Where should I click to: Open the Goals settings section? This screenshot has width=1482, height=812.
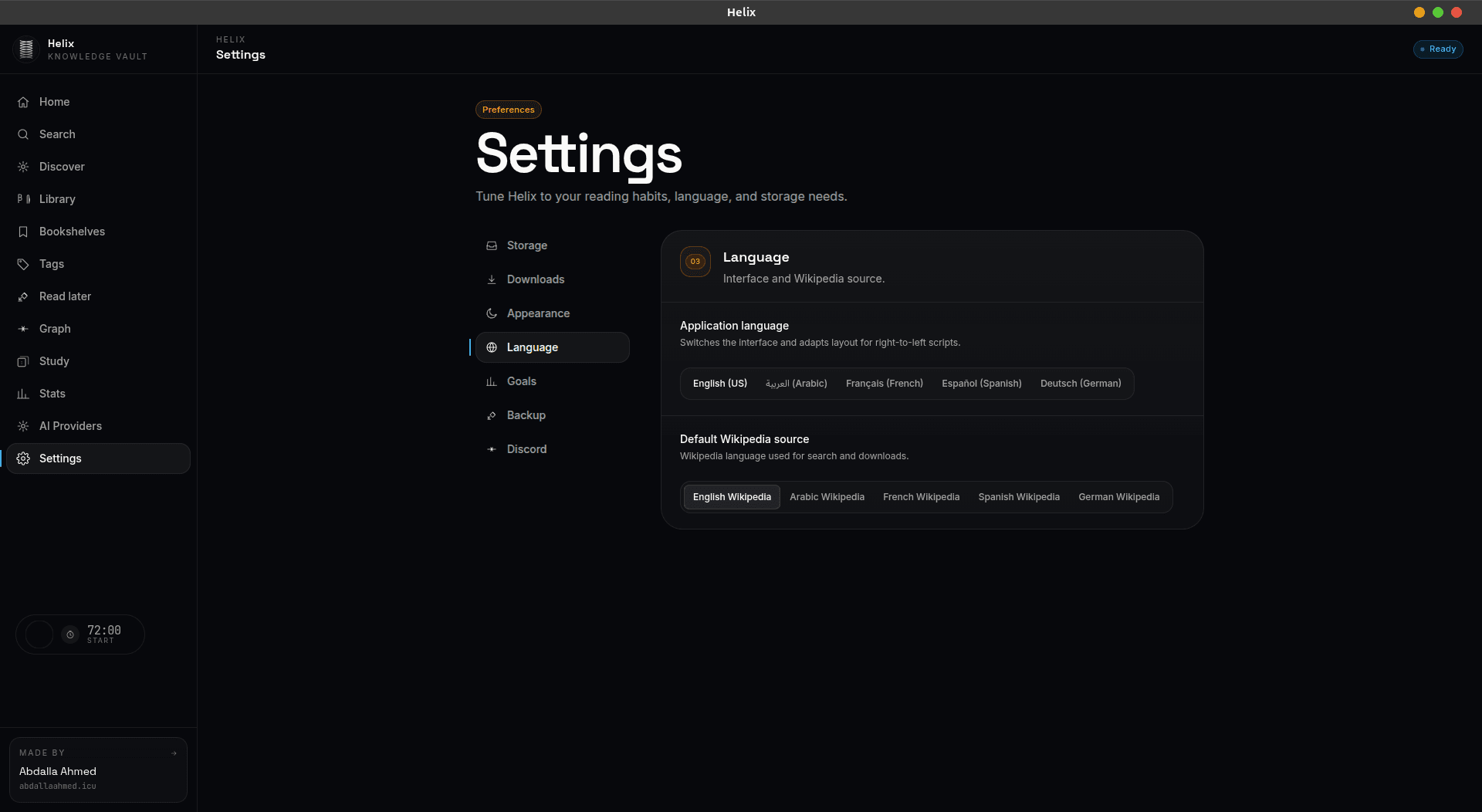tap(553, 381)
